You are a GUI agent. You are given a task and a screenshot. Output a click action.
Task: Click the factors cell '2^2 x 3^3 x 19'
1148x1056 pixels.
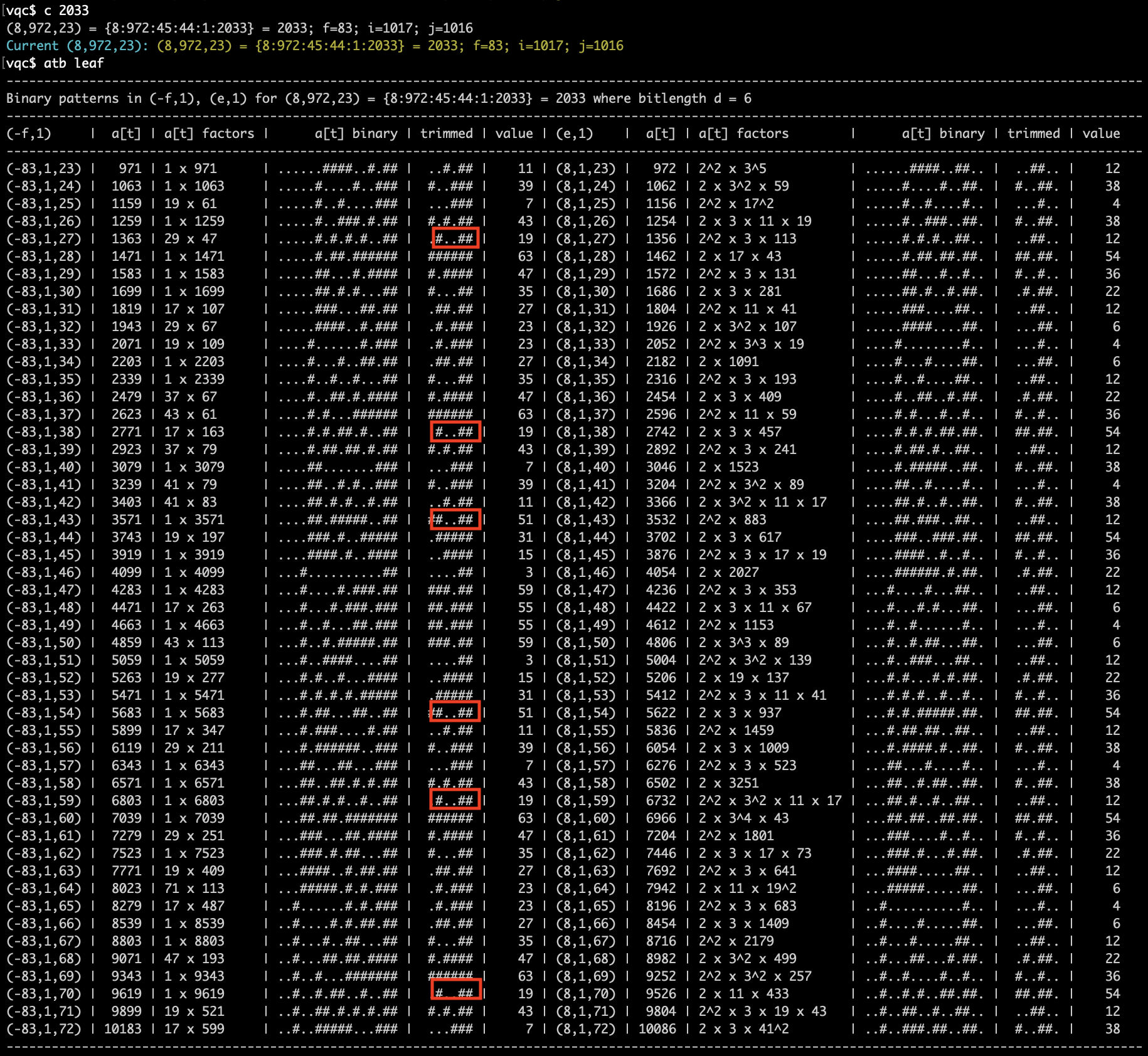[x=752, y=344]
